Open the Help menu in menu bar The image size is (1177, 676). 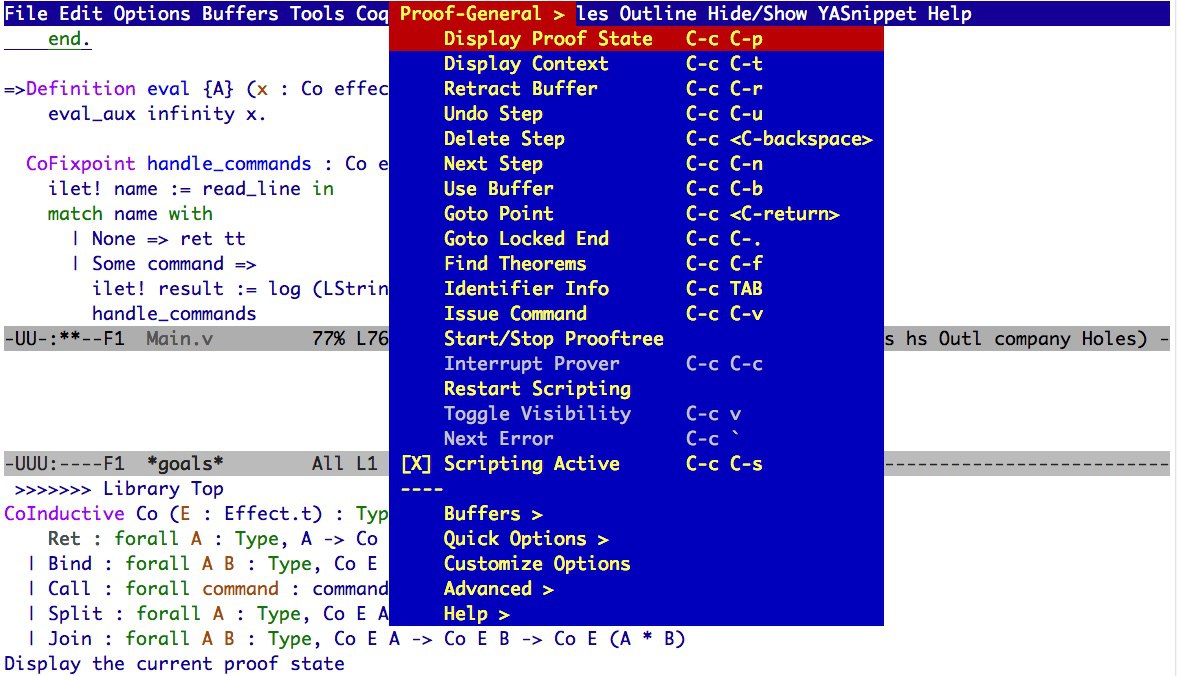(x=950, y=14)
